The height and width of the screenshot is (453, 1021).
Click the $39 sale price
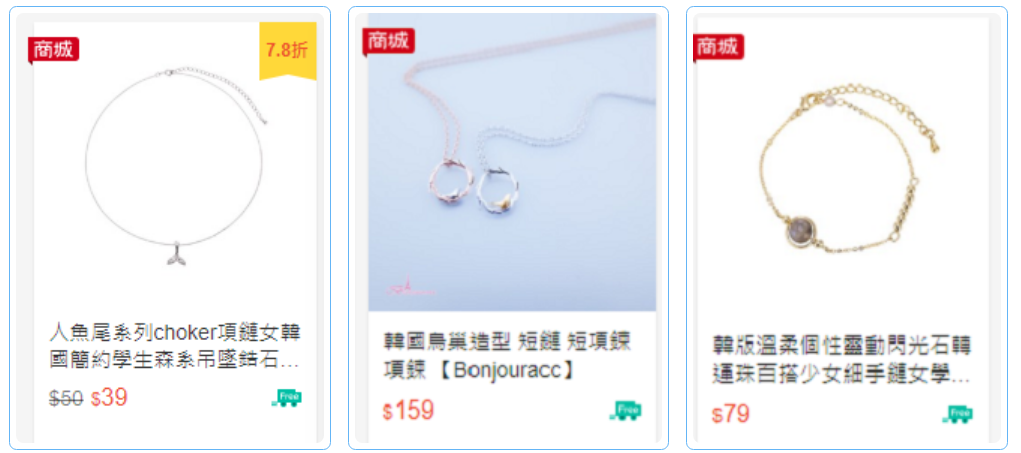coord(109,398)
